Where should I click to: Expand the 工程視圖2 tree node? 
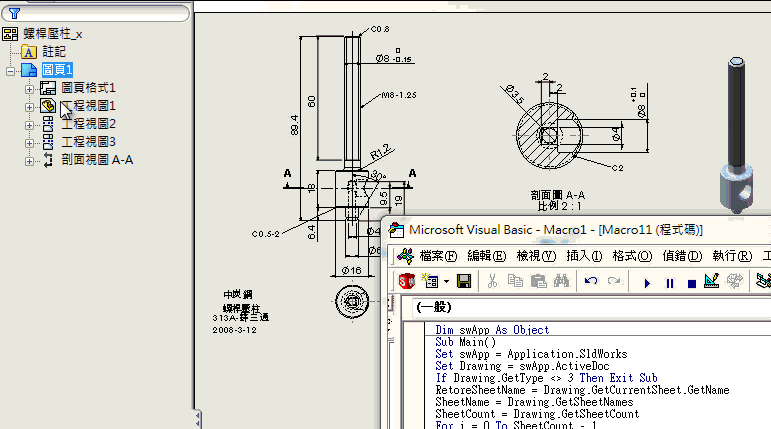29,125
